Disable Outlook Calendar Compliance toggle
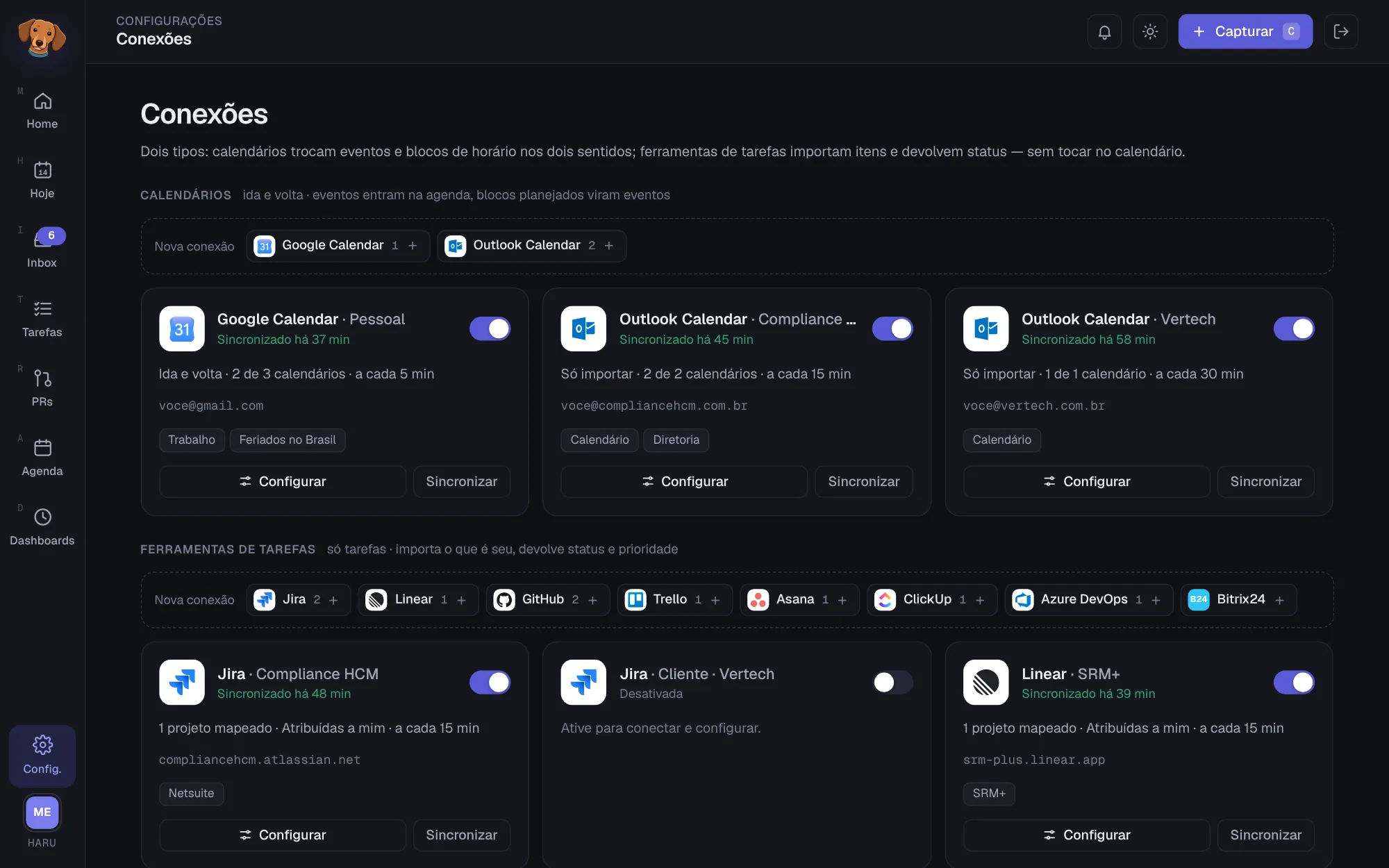The height and width of the screenshot is (868, 1389). (892, 328)
